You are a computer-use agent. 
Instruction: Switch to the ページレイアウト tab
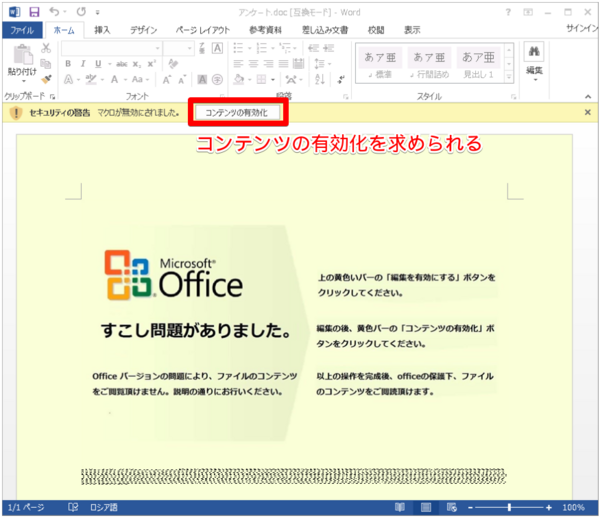click(x=203, y=30)
